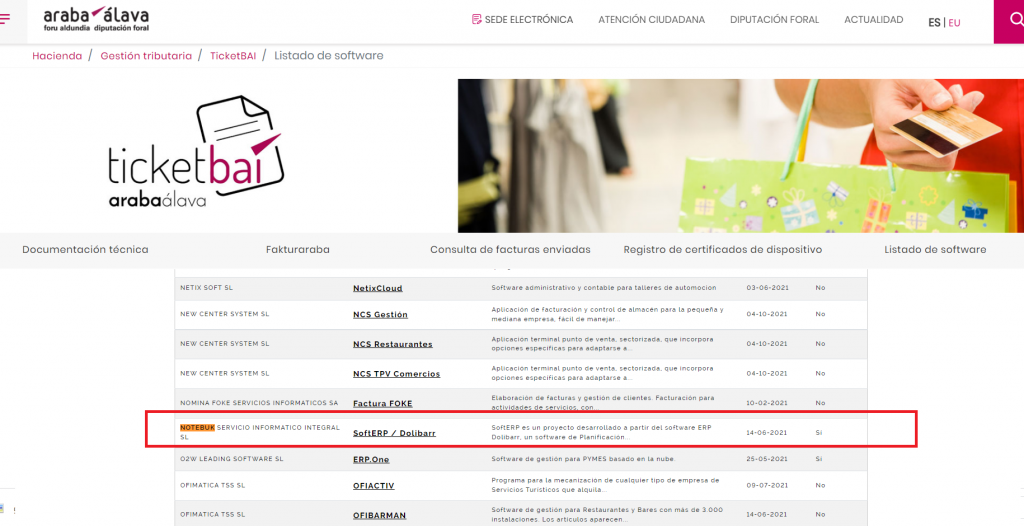Click the SoftERP description text

(601, 432)
